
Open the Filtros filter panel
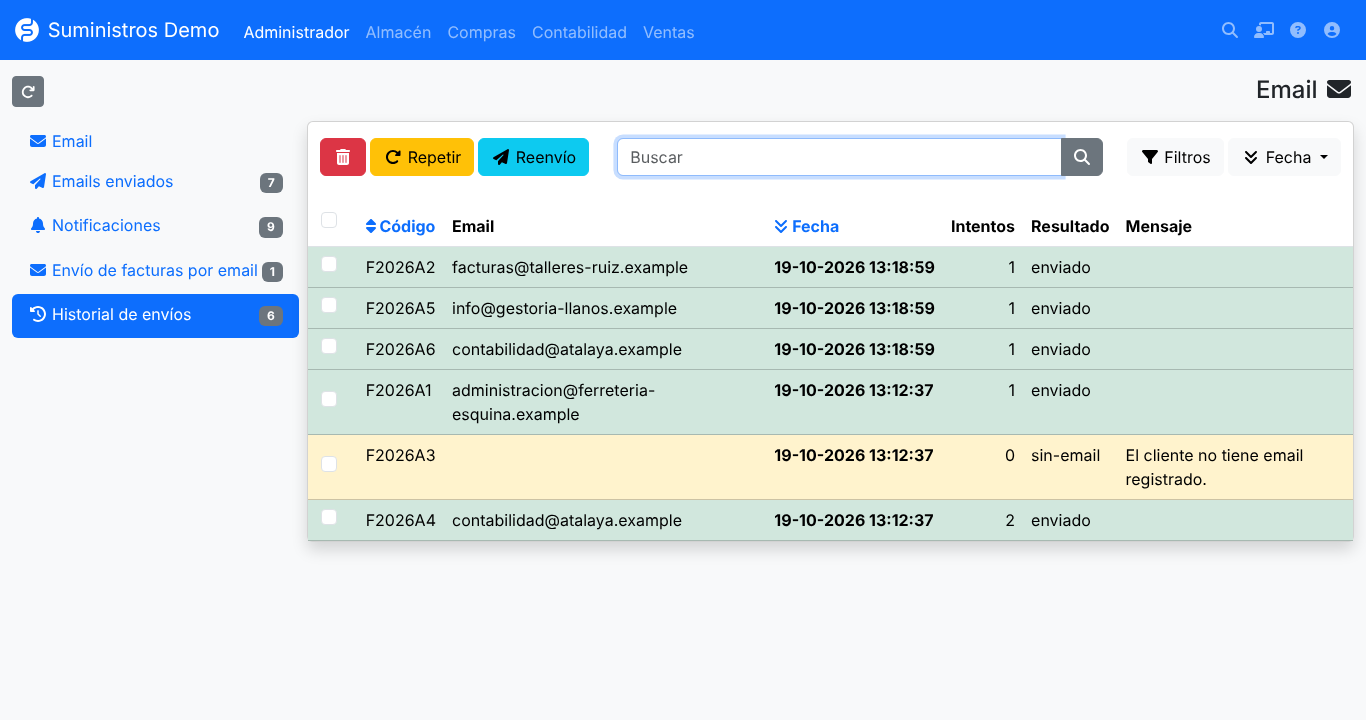point(1175,157)
